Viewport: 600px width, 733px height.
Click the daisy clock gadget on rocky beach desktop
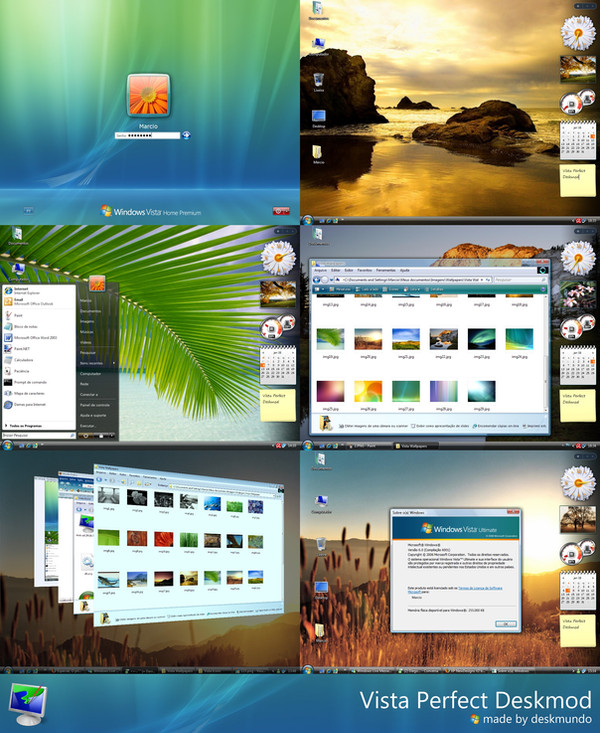point(578,33)
